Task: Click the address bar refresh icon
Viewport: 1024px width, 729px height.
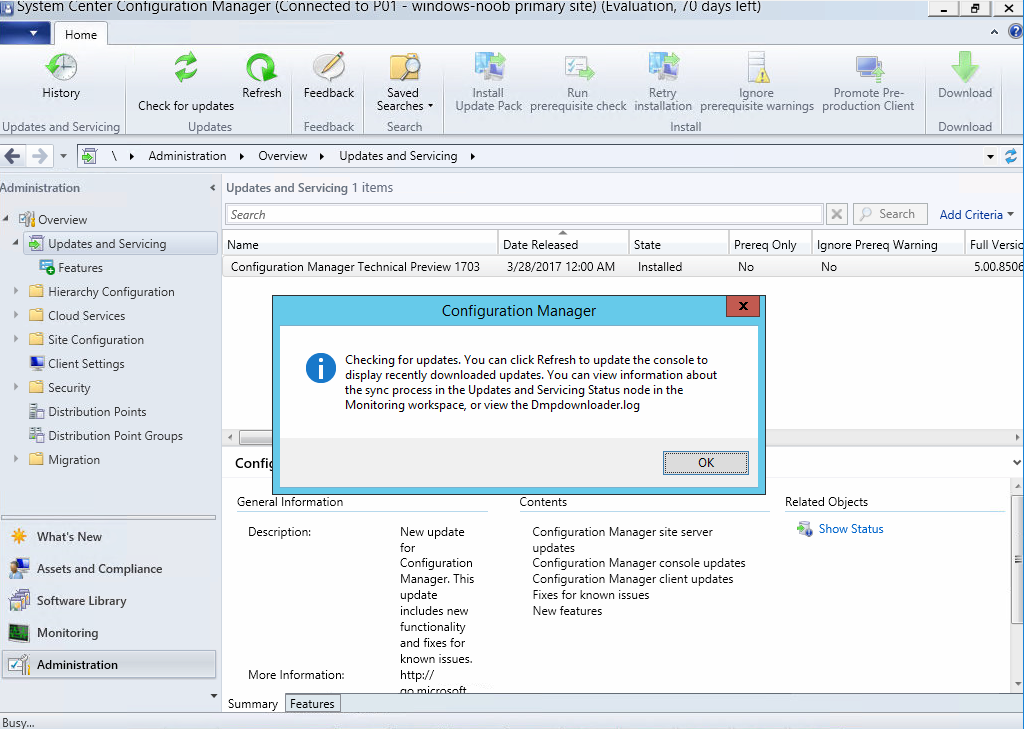Action: coord(1011,156)
